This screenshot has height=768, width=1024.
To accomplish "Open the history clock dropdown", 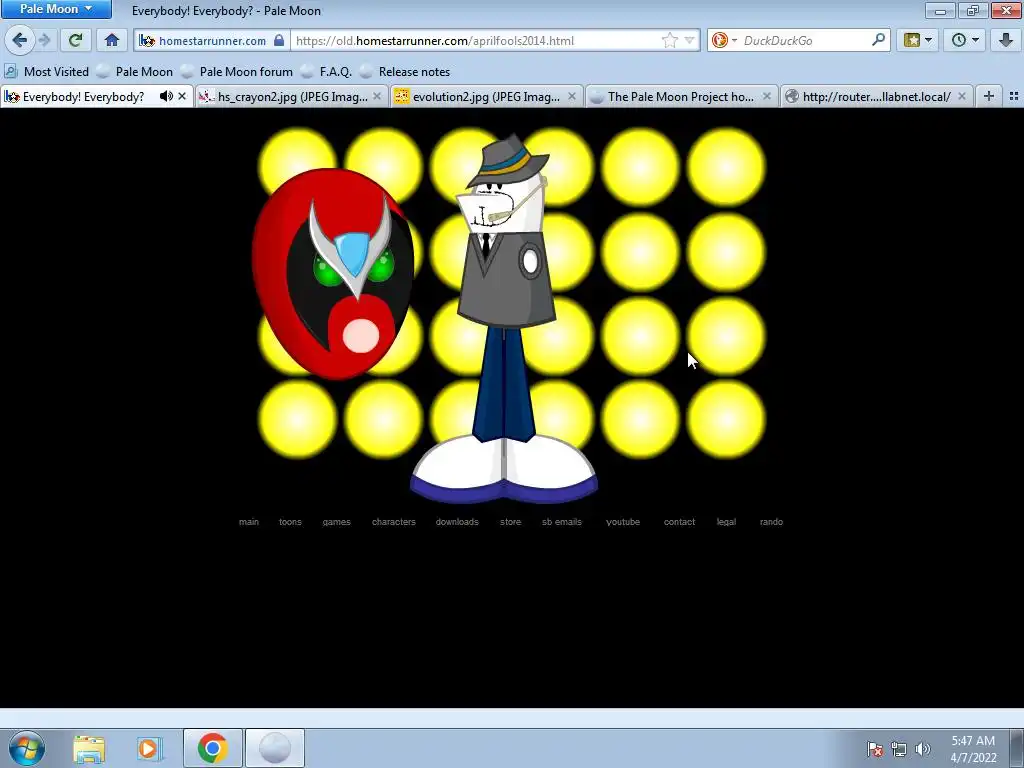I will click(x=965, y=40).
